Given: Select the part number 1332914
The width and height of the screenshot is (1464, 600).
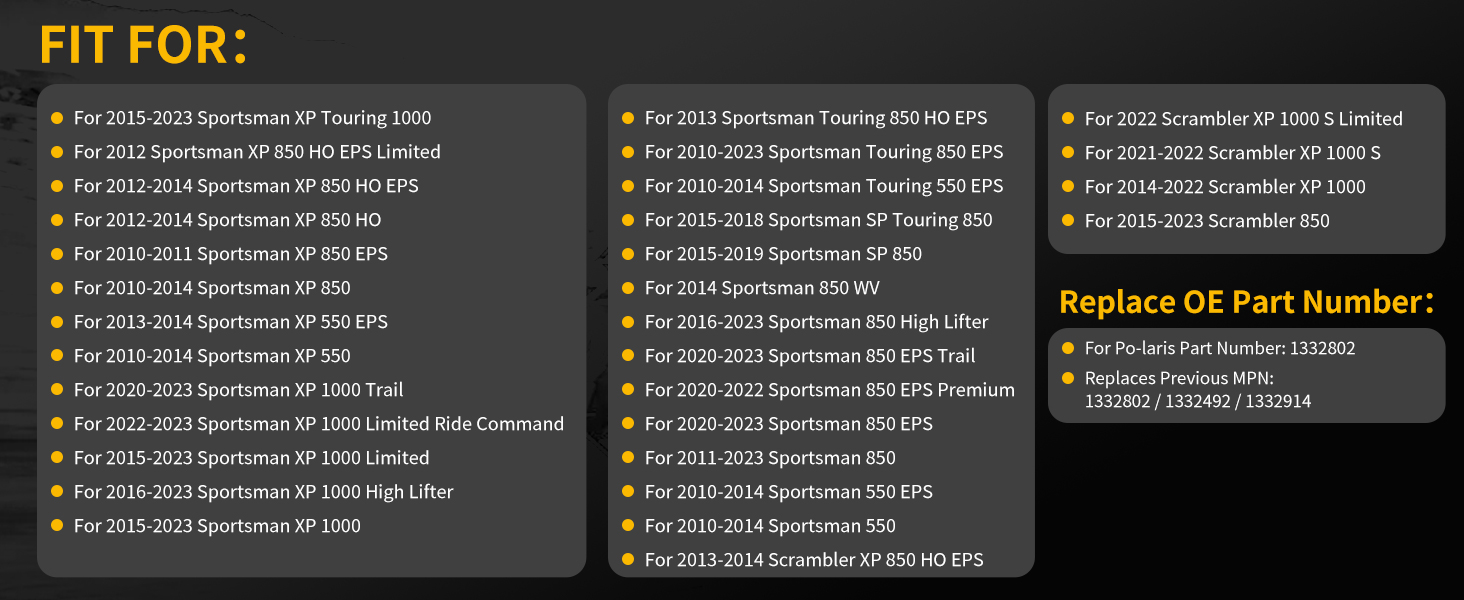Looking at the screenshot, I should (x=1280, y=401).
